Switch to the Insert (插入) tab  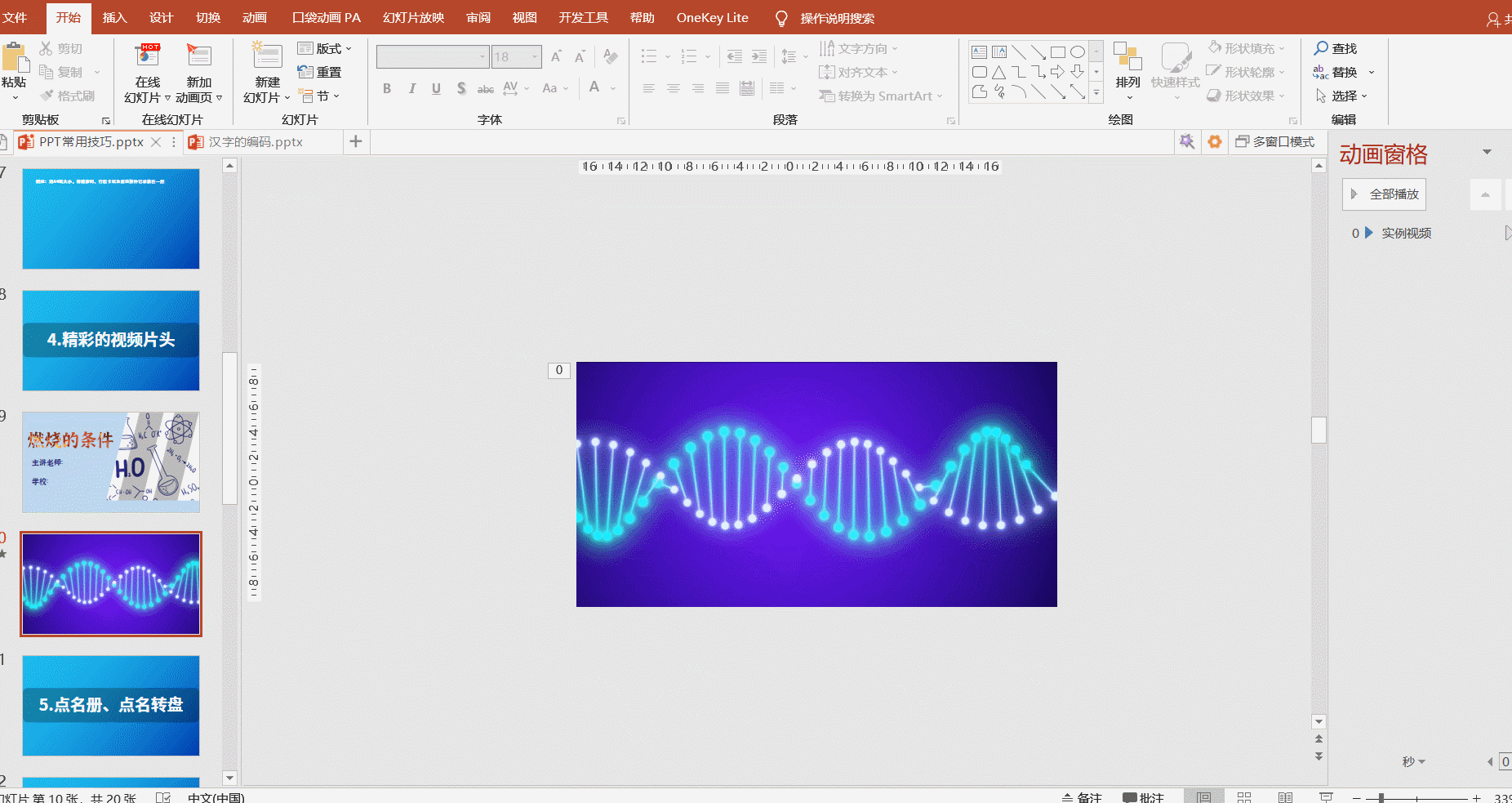coord(114,17)
